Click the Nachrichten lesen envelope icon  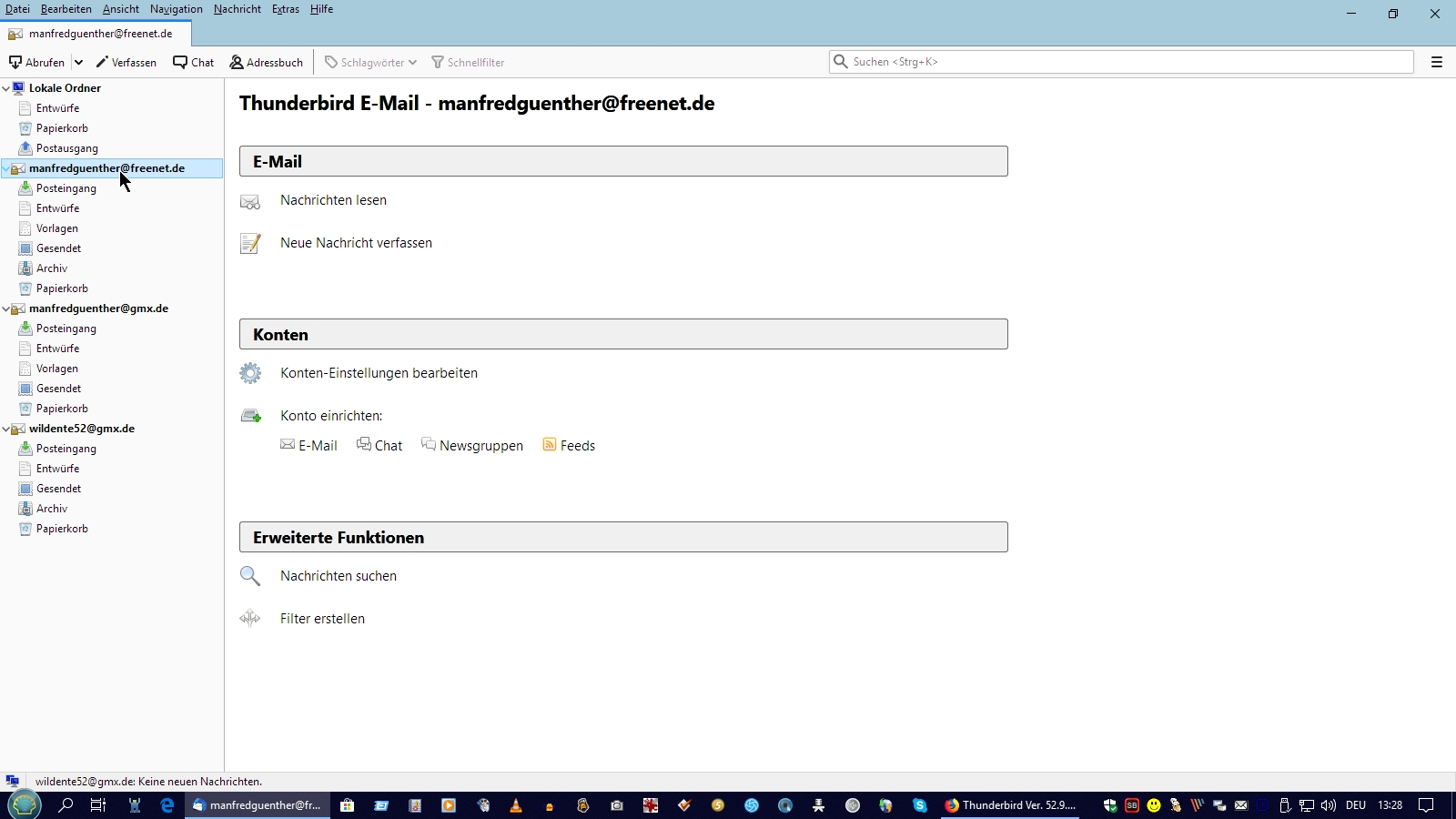click(x=250, y=201)
